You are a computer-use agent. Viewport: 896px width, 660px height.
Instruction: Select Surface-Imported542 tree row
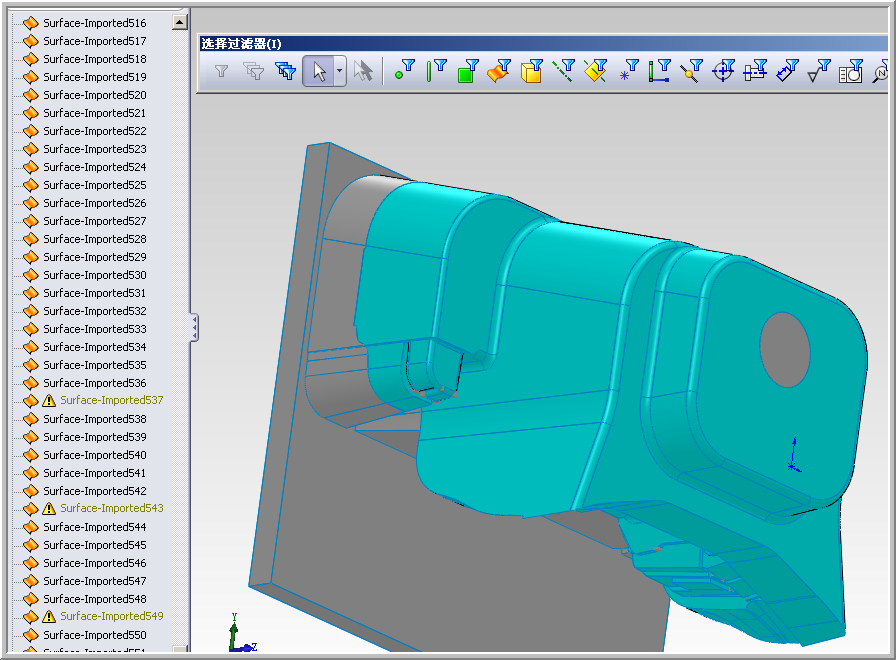(95, 491)
